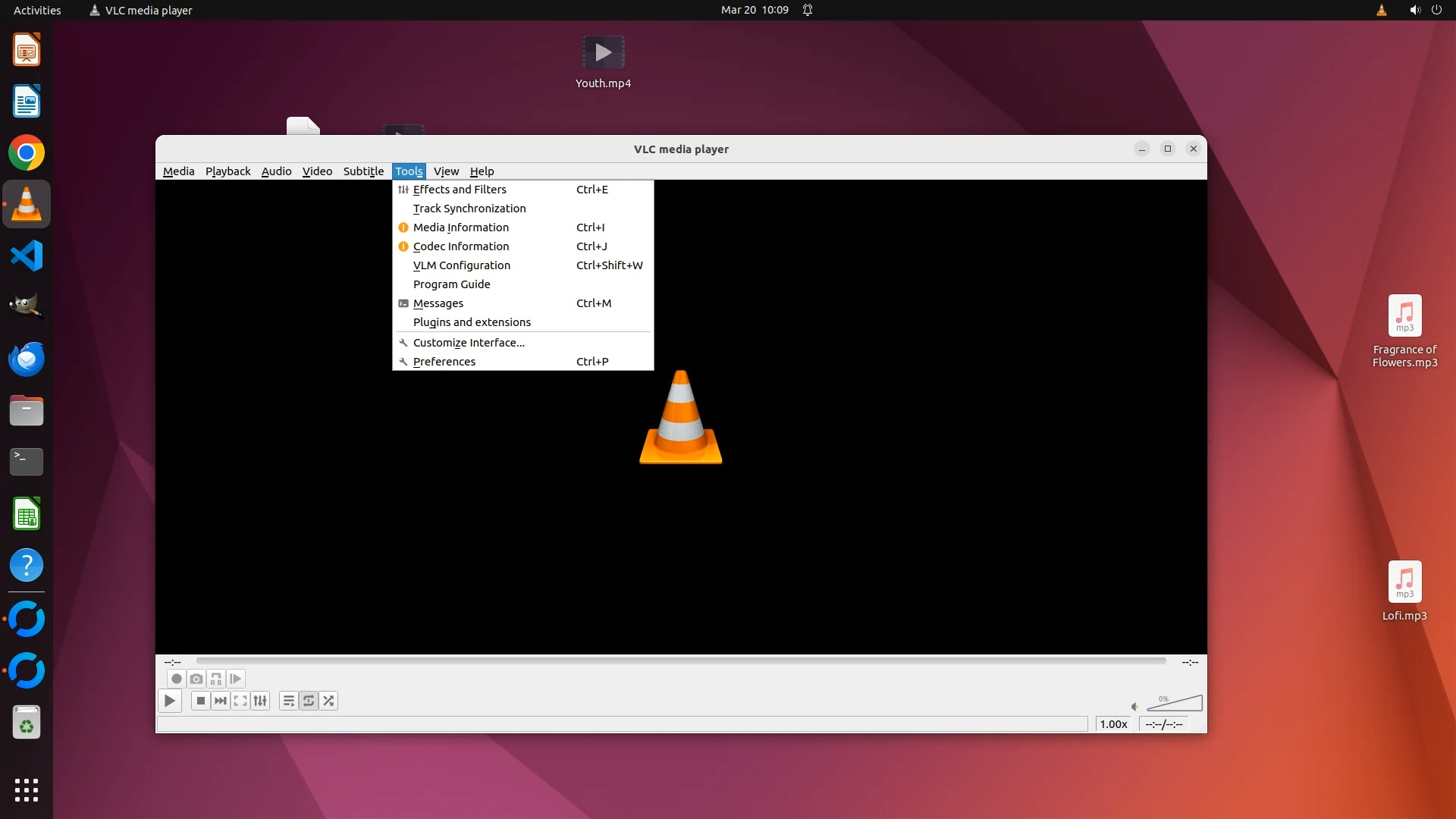Skip to next media in playlist
Image resolution: width=1456 pixels, height=819 pixels.
point(221,701)
